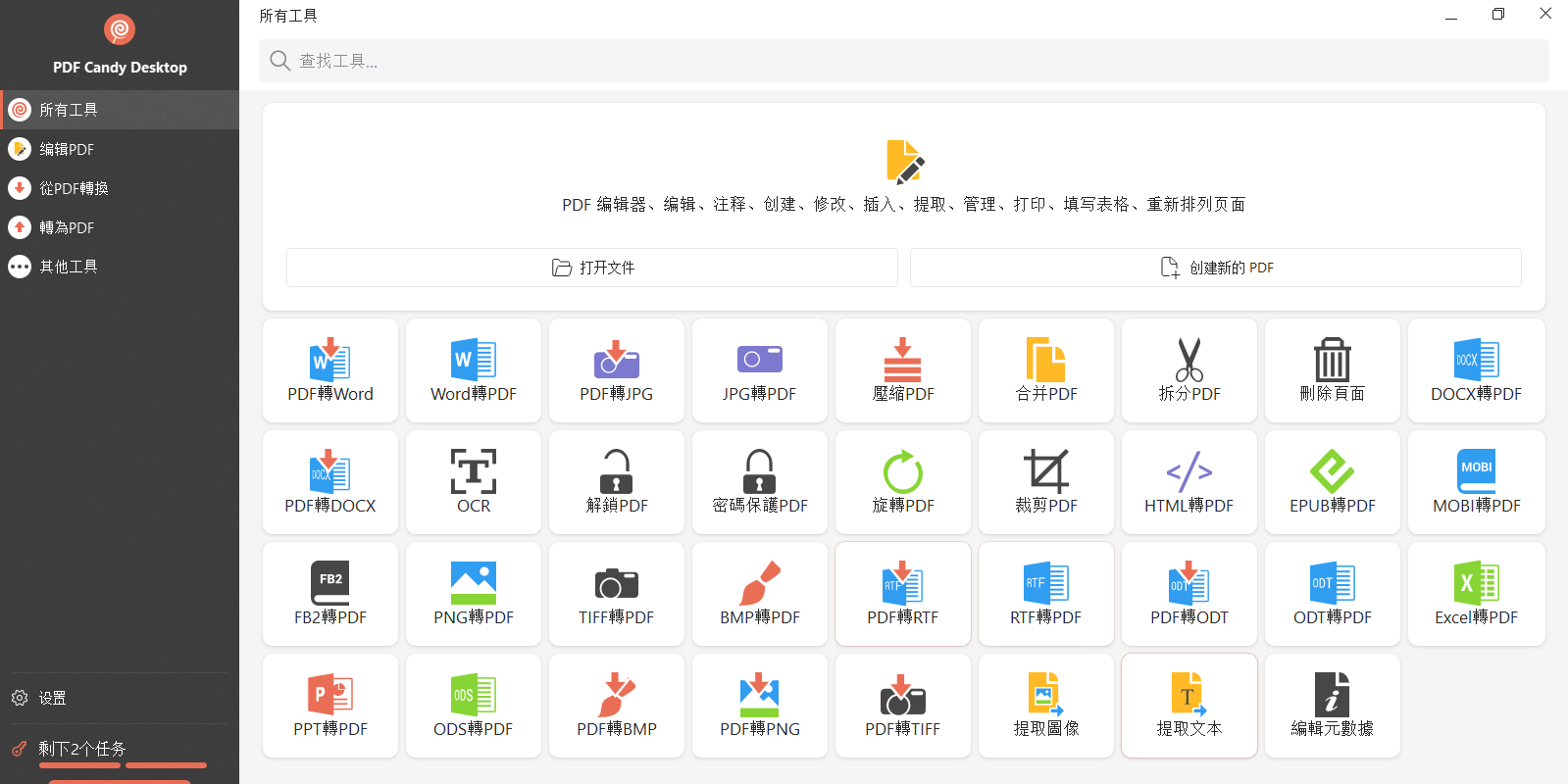Open 设置 settings in the sidebar
This screenshot has height=784, width=1568.
51,698
